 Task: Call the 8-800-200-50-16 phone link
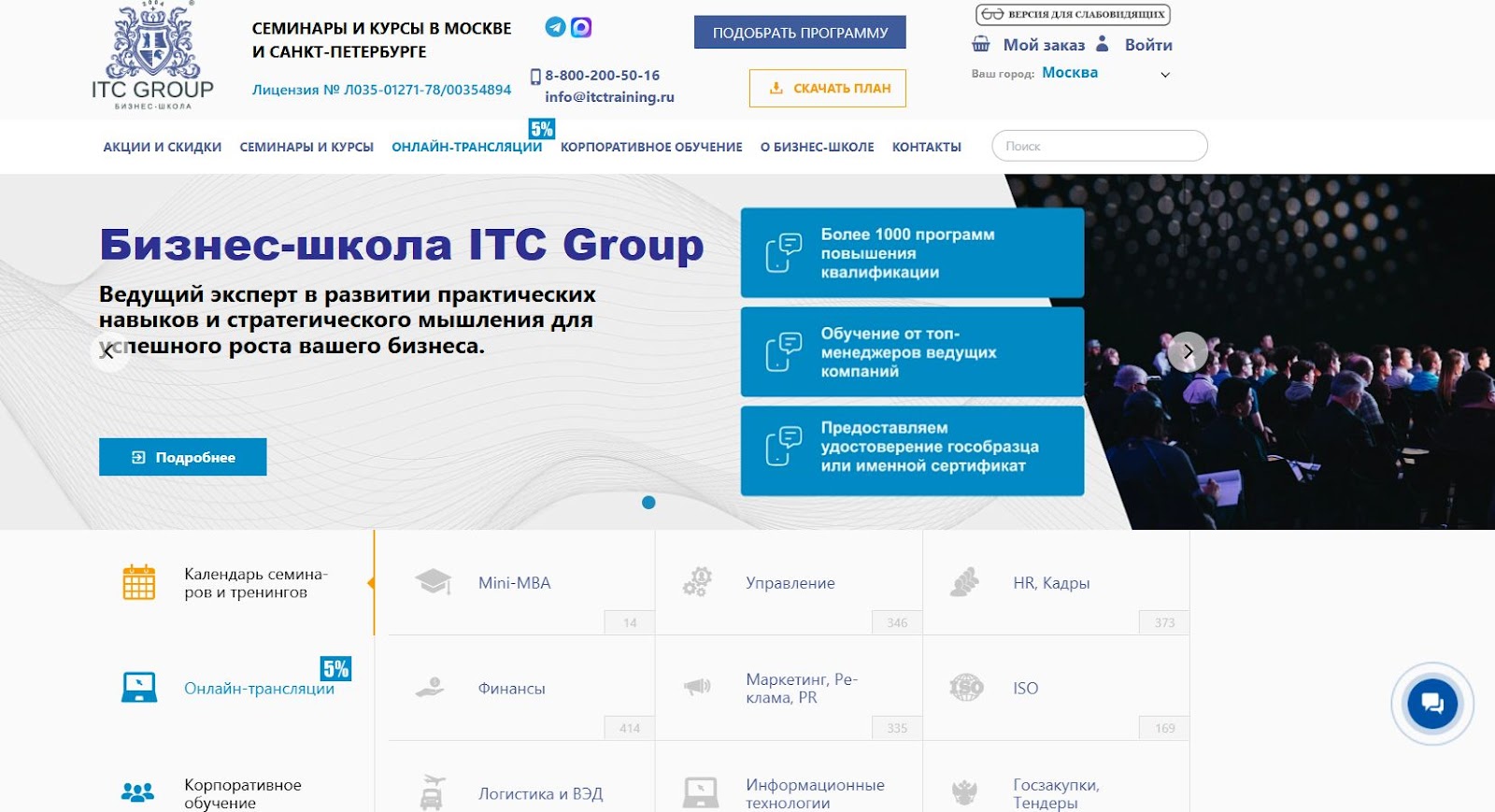[x=603, y=75]
